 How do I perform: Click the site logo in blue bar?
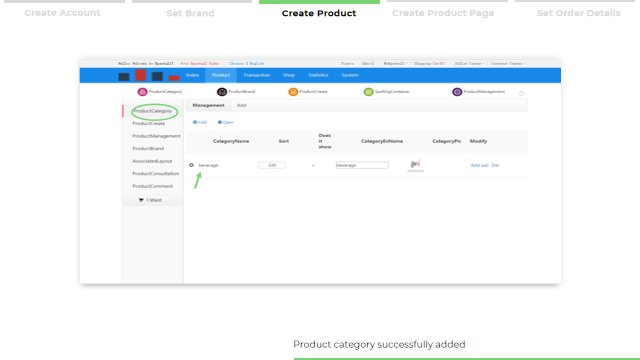[x=149, y=76]
